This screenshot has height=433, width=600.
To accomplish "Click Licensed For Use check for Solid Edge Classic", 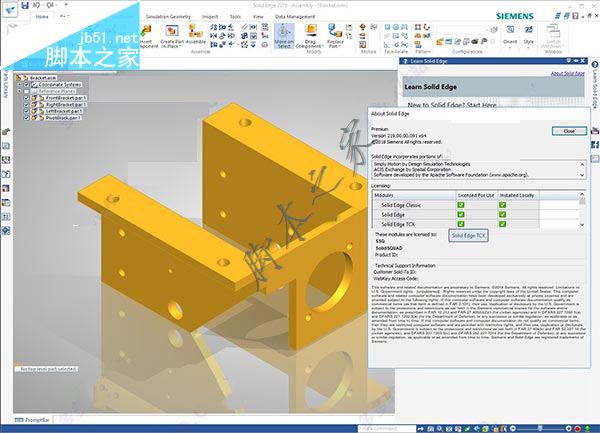I will 461,205.
